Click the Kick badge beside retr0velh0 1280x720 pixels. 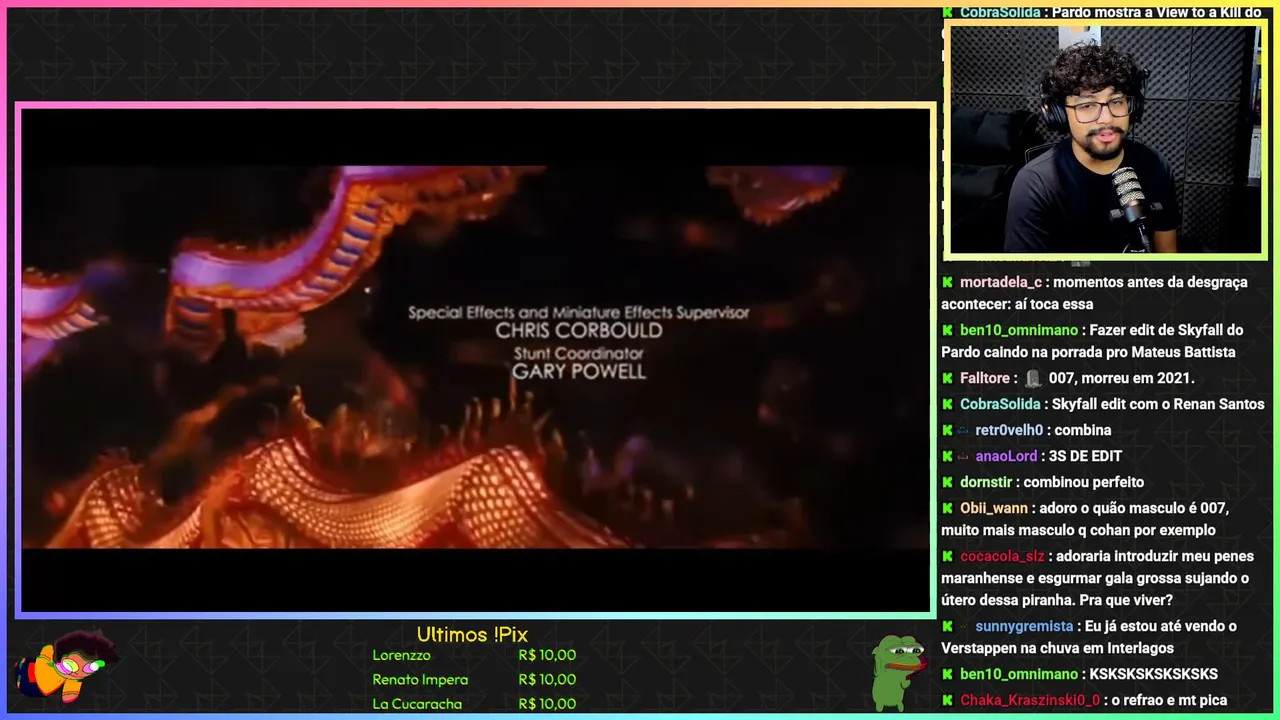click(947, 430)
